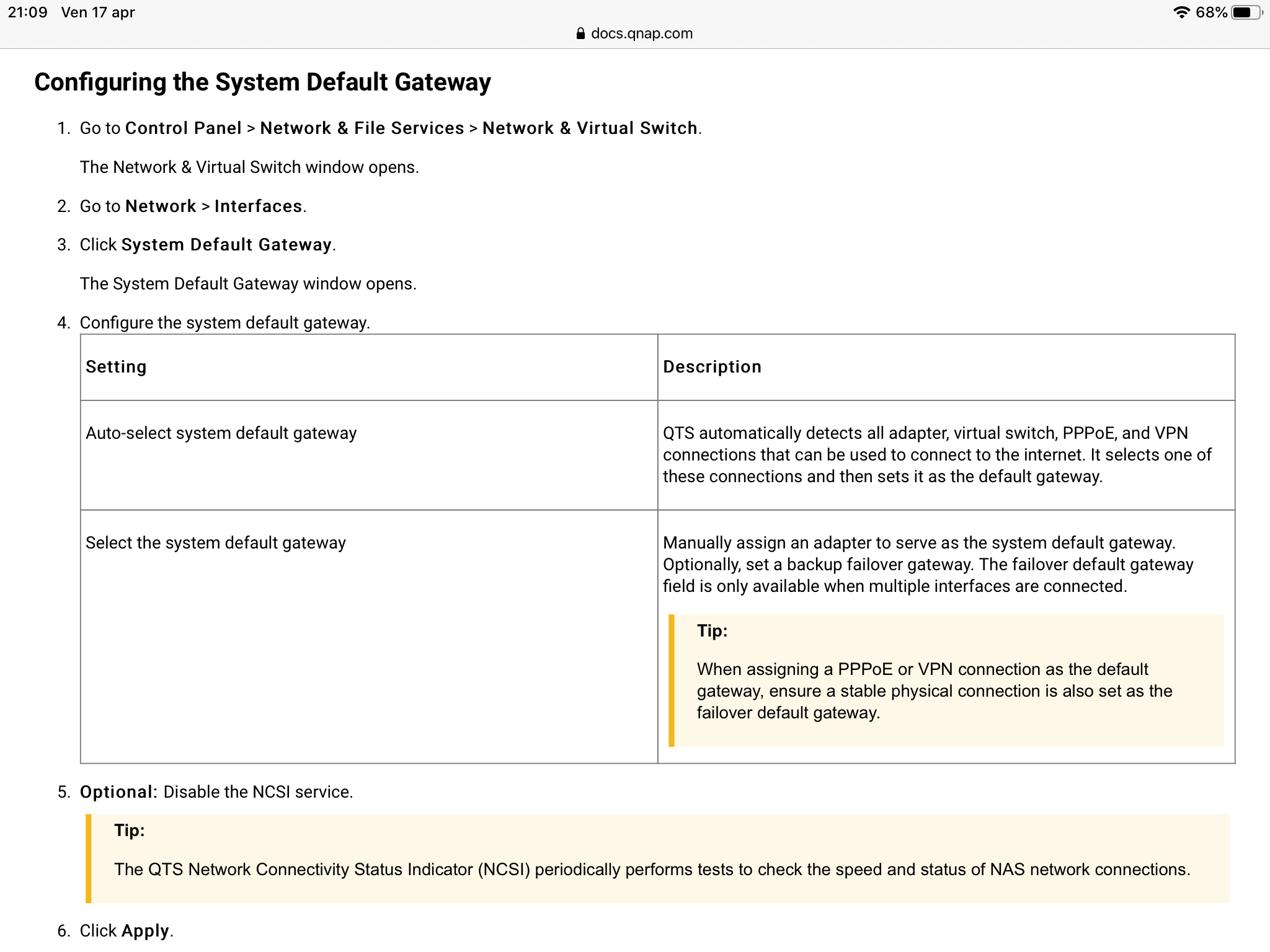The image size is (1270, 952).
Task: Tap the 21:09 clock in the status bar
Action: [28, 12]
